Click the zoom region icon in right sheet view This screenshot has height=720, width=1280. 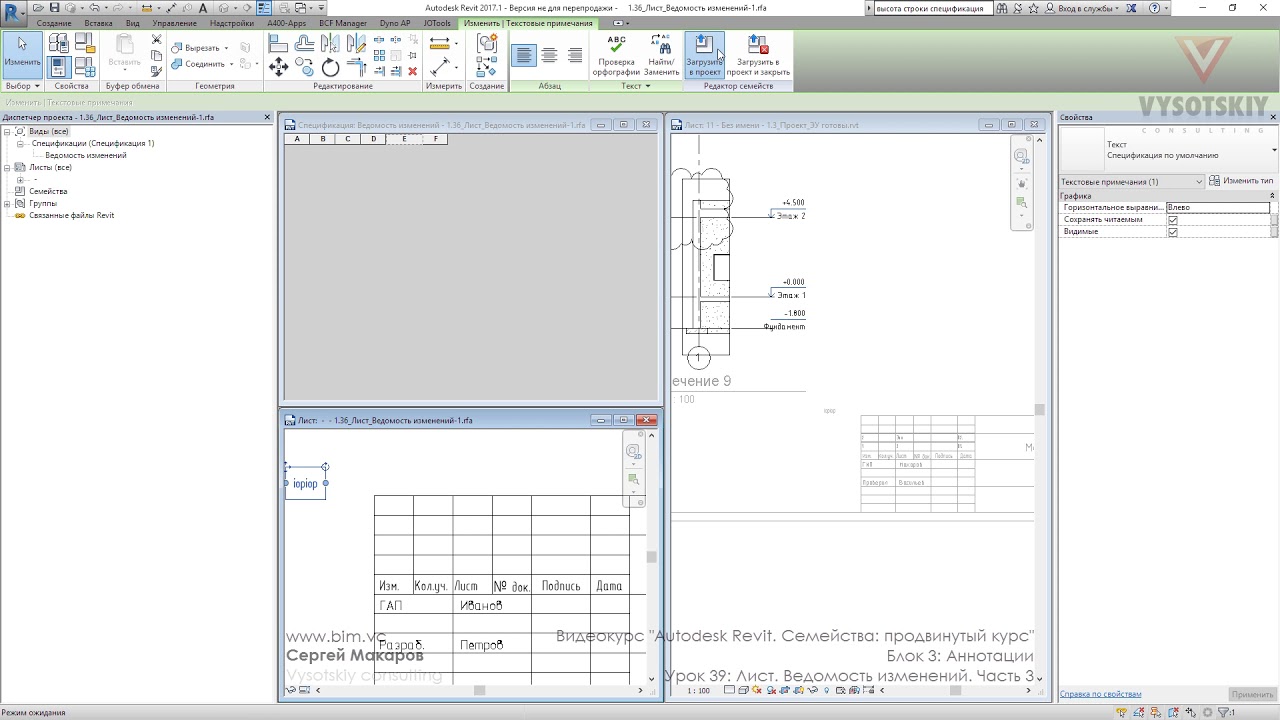[1021, 203]
